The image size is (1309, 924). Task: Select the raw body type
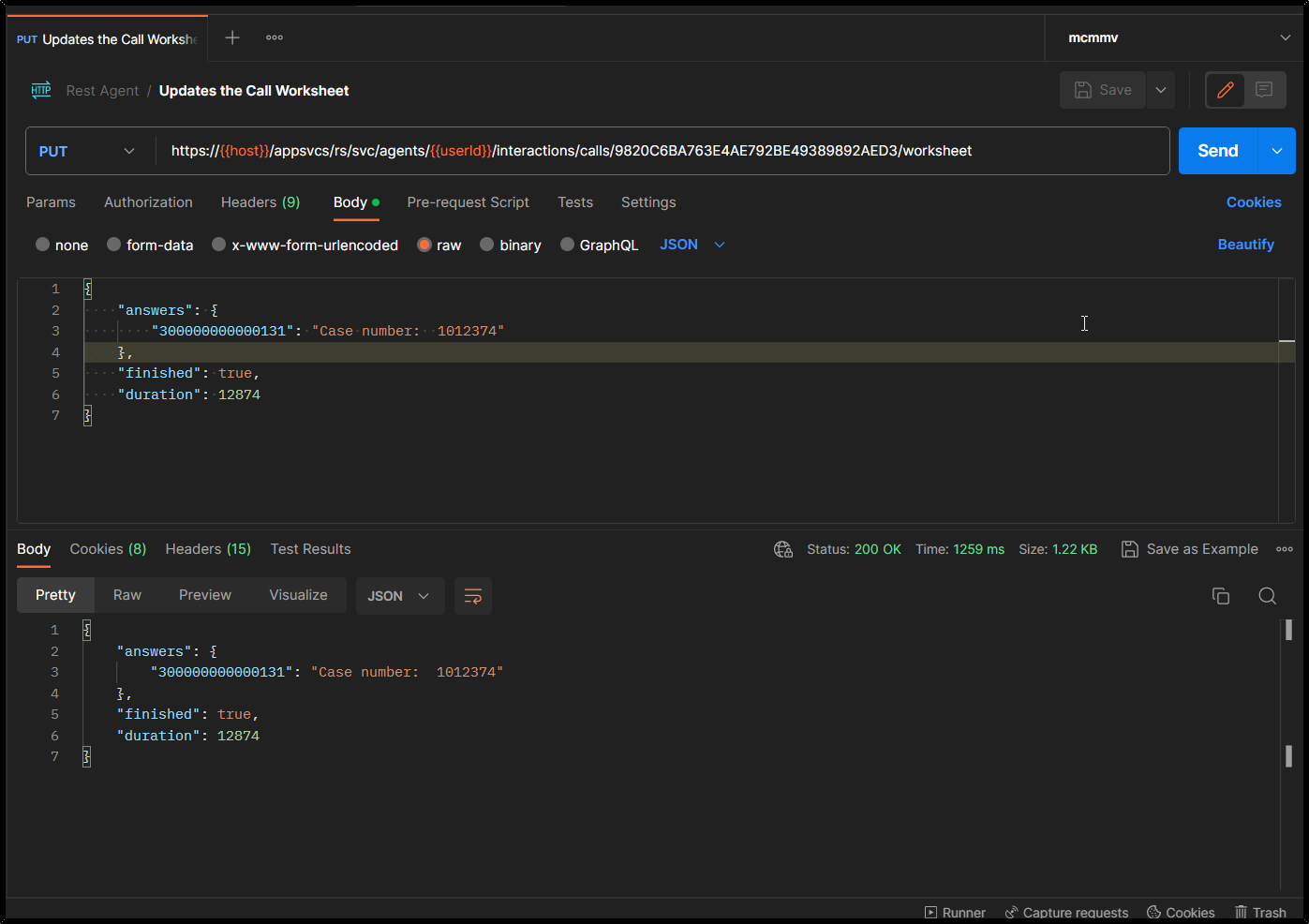(439, 245)
